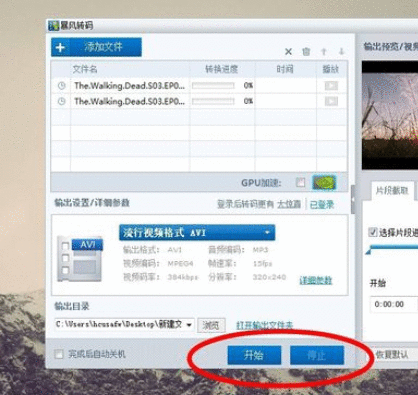Click the video preview thumbnail
The image size is (418, 395).
tap(390, 115)
